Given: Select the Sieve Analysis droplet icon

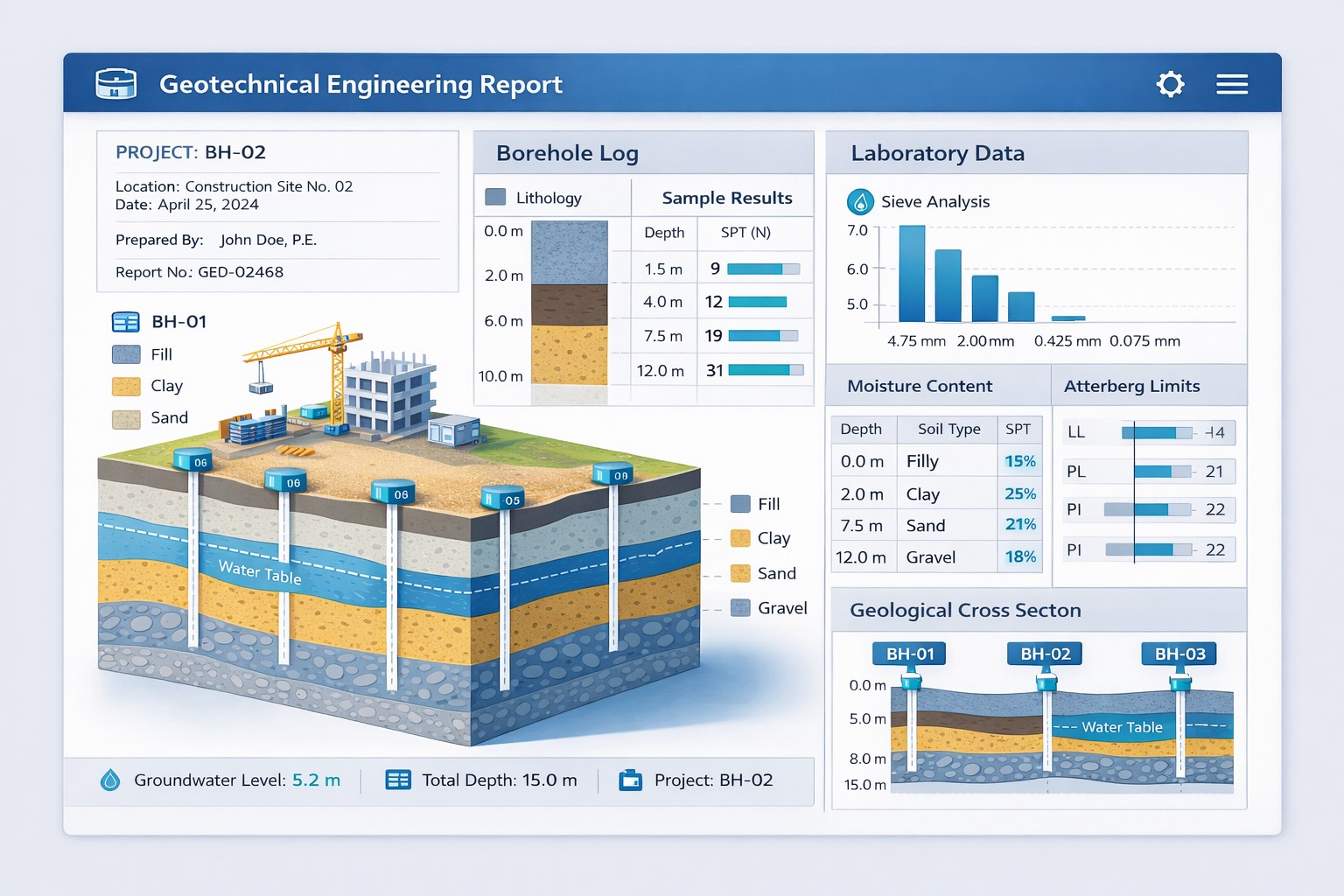Looking at the screenshot, I should tap(861, 201).
